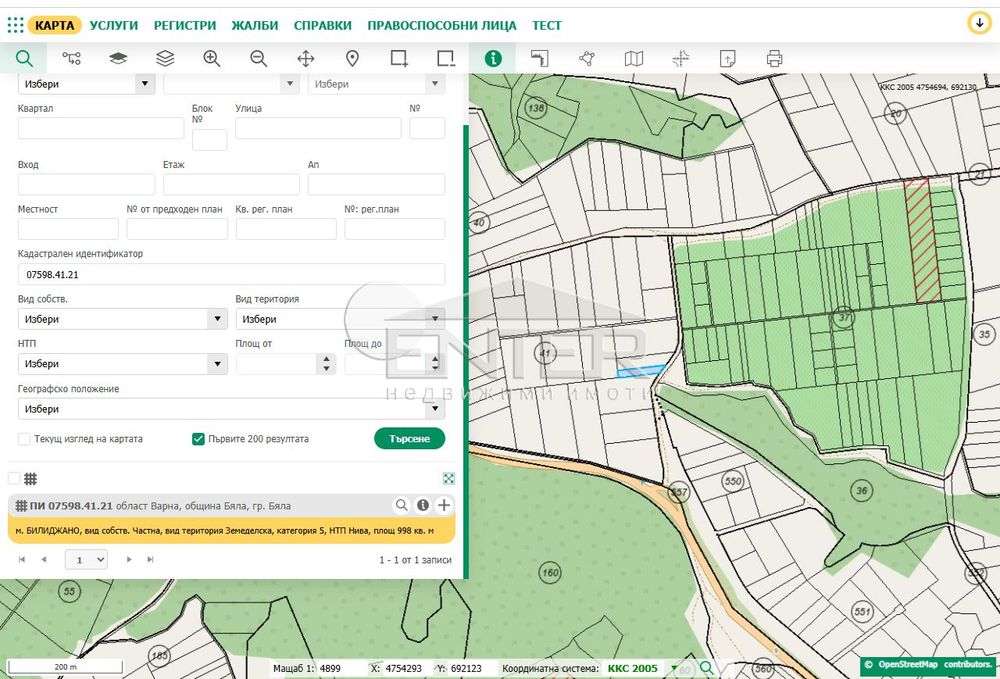The height and width of the screenshot is (679, 1000).
Task: Open the layers stack panel icon
Action: [x=165, y=59]
